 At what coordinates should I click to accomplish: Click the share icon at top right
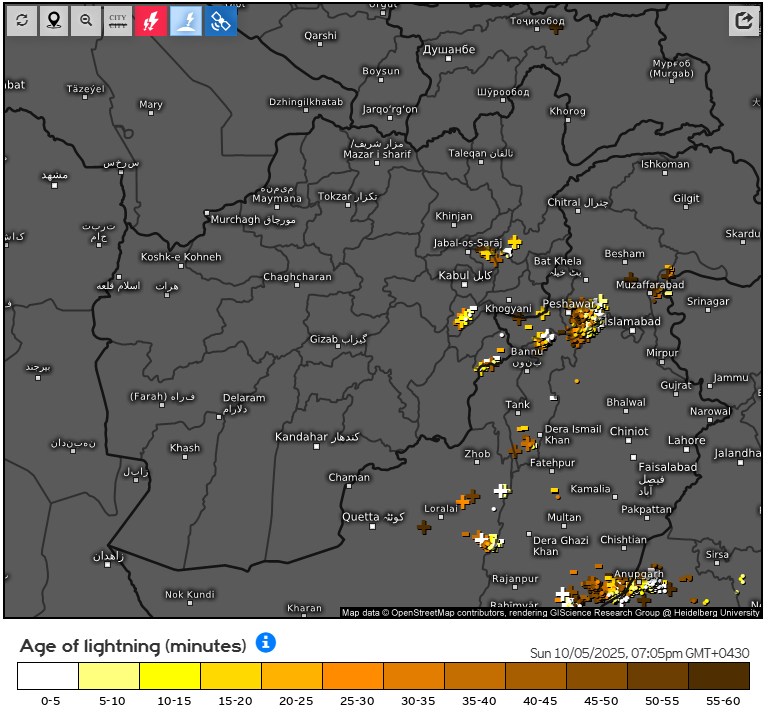[744, 20]
